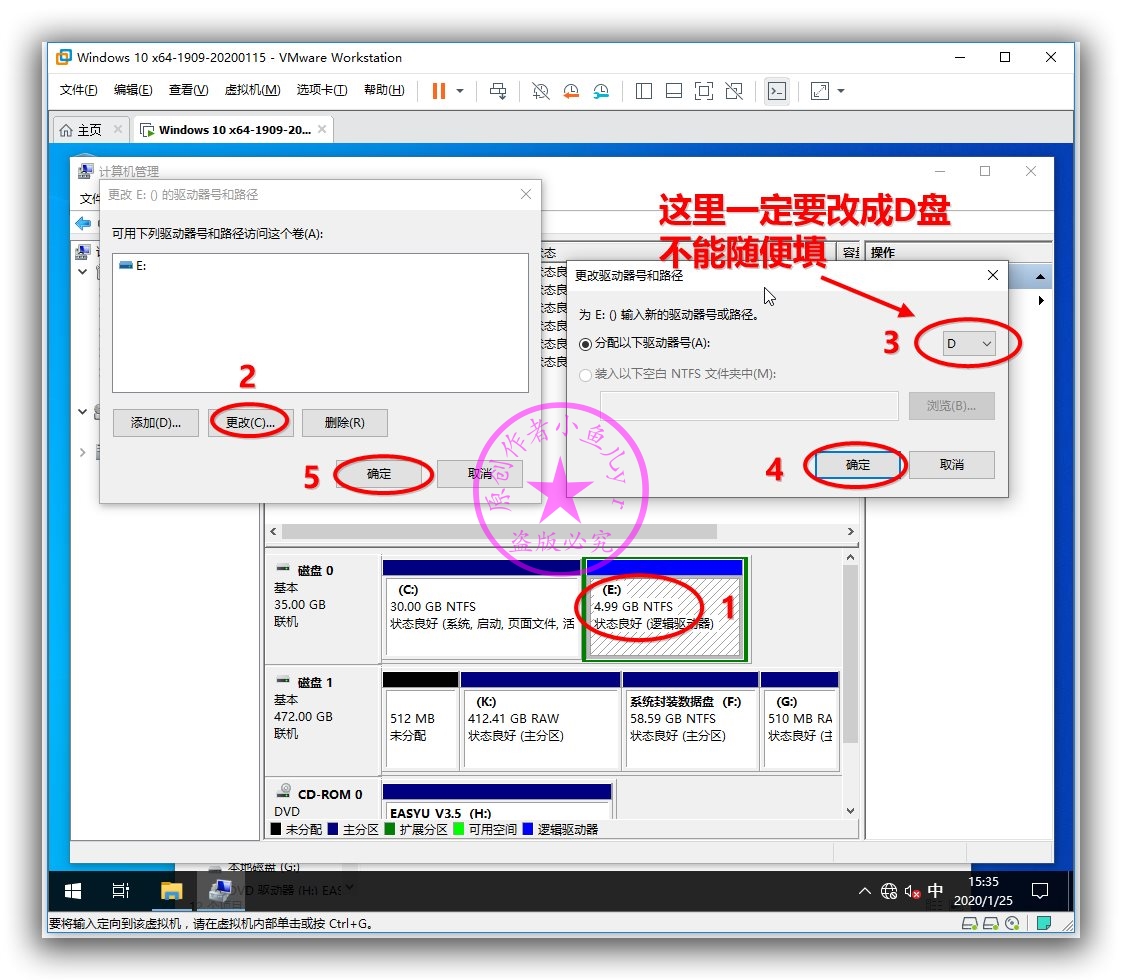Show hidden system tray icons
1122x980 pixels.
(864, 891)
